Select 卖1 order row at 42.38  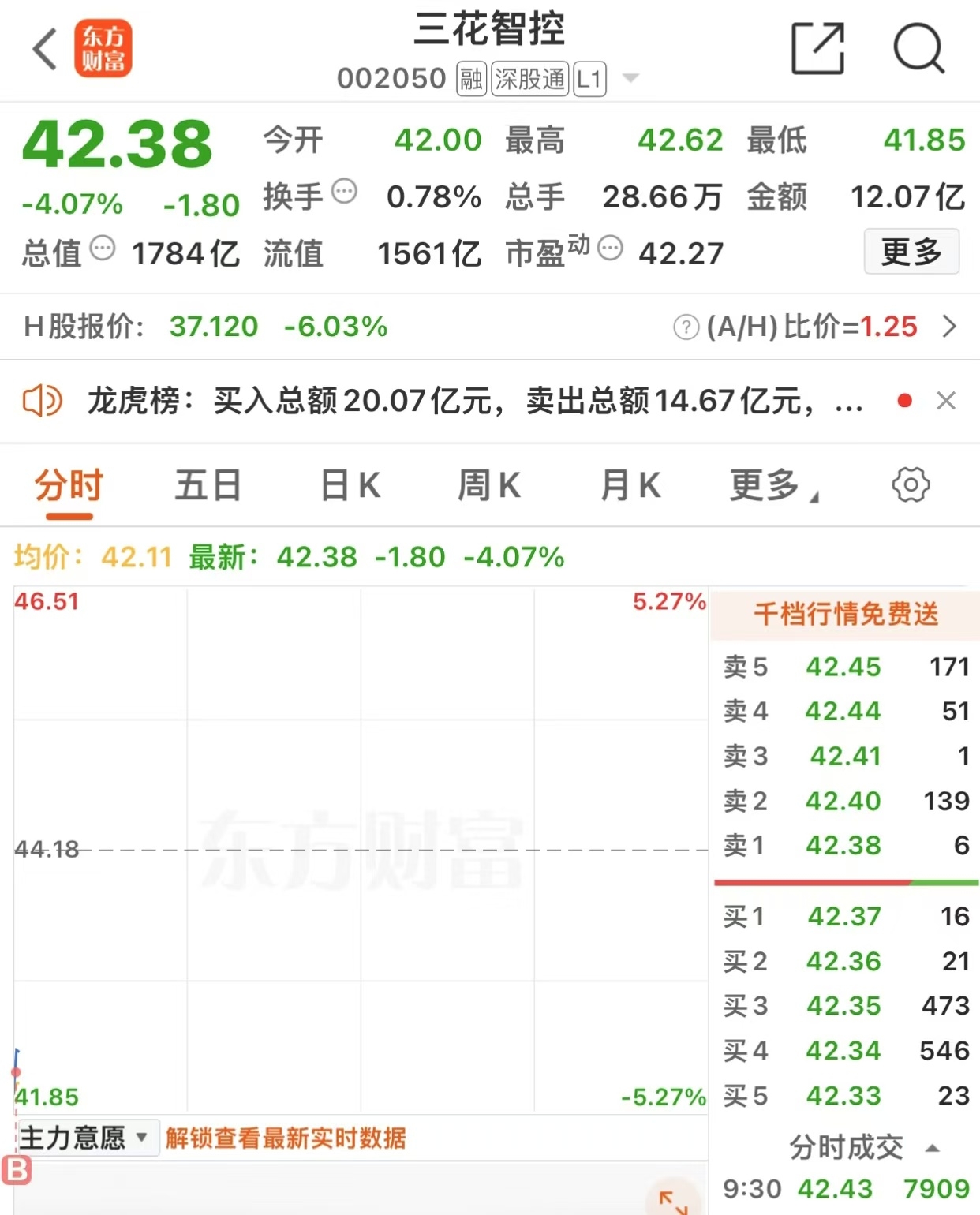(x=846, y=845)
